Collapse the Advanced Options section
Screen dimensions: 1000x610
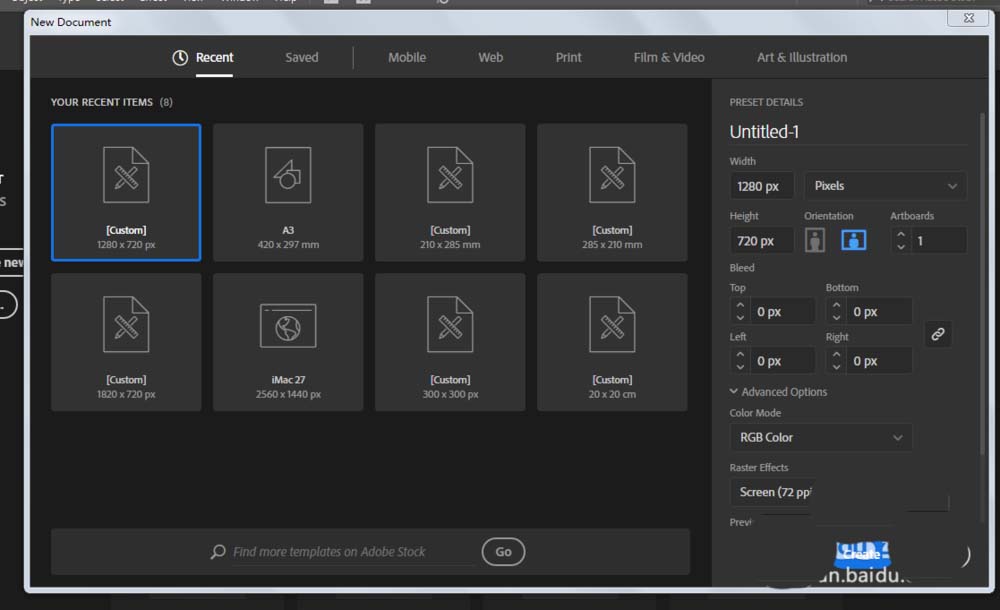tap(778, 392)
